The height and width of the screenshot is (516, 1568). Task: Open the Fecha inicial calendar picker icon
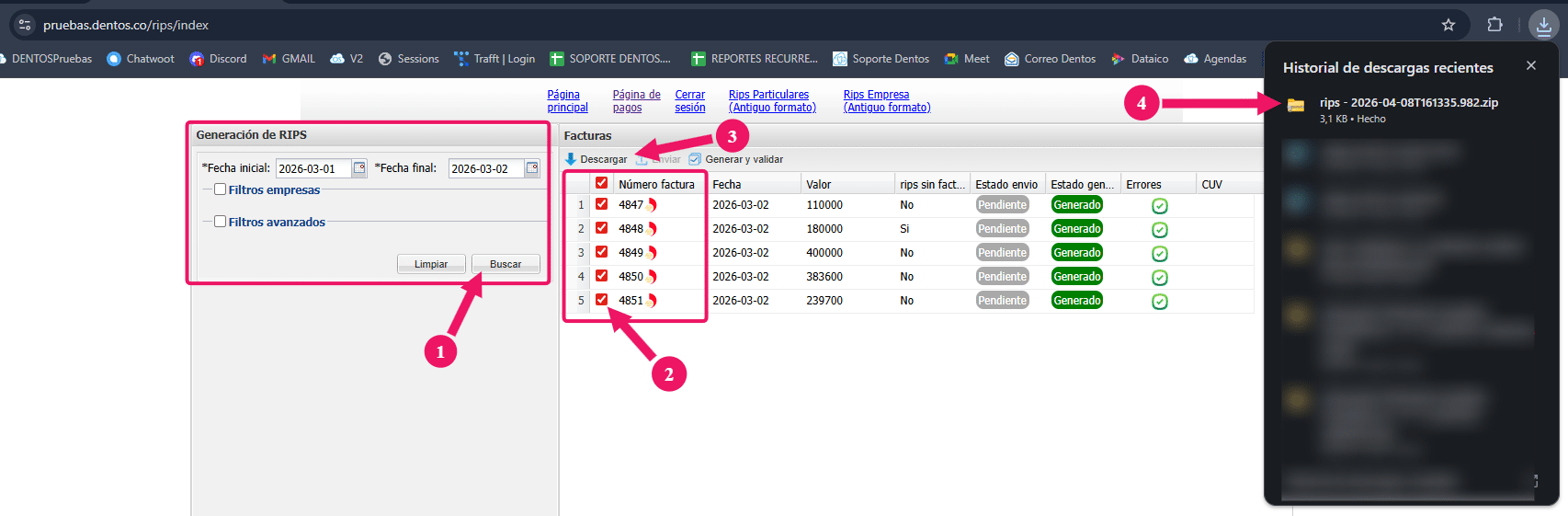[x=359, y=168]
